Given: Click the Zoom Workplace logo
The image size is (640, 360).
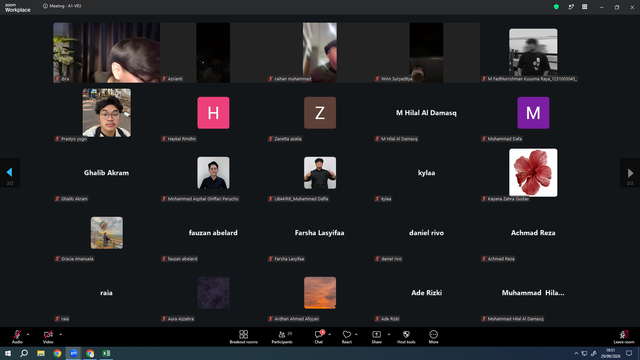Looking at the screenshot, I should tap(18, 7).
